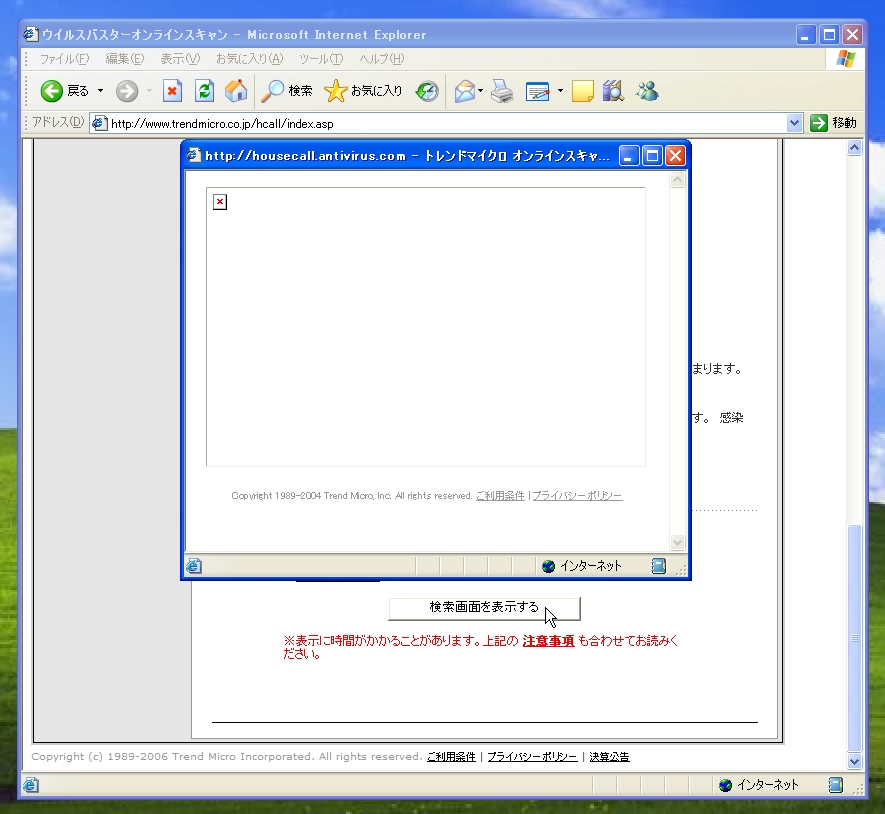Click the 移動 Go button
Image resolution: width=885 pixels, height=814 pixels.
[834, 123]
